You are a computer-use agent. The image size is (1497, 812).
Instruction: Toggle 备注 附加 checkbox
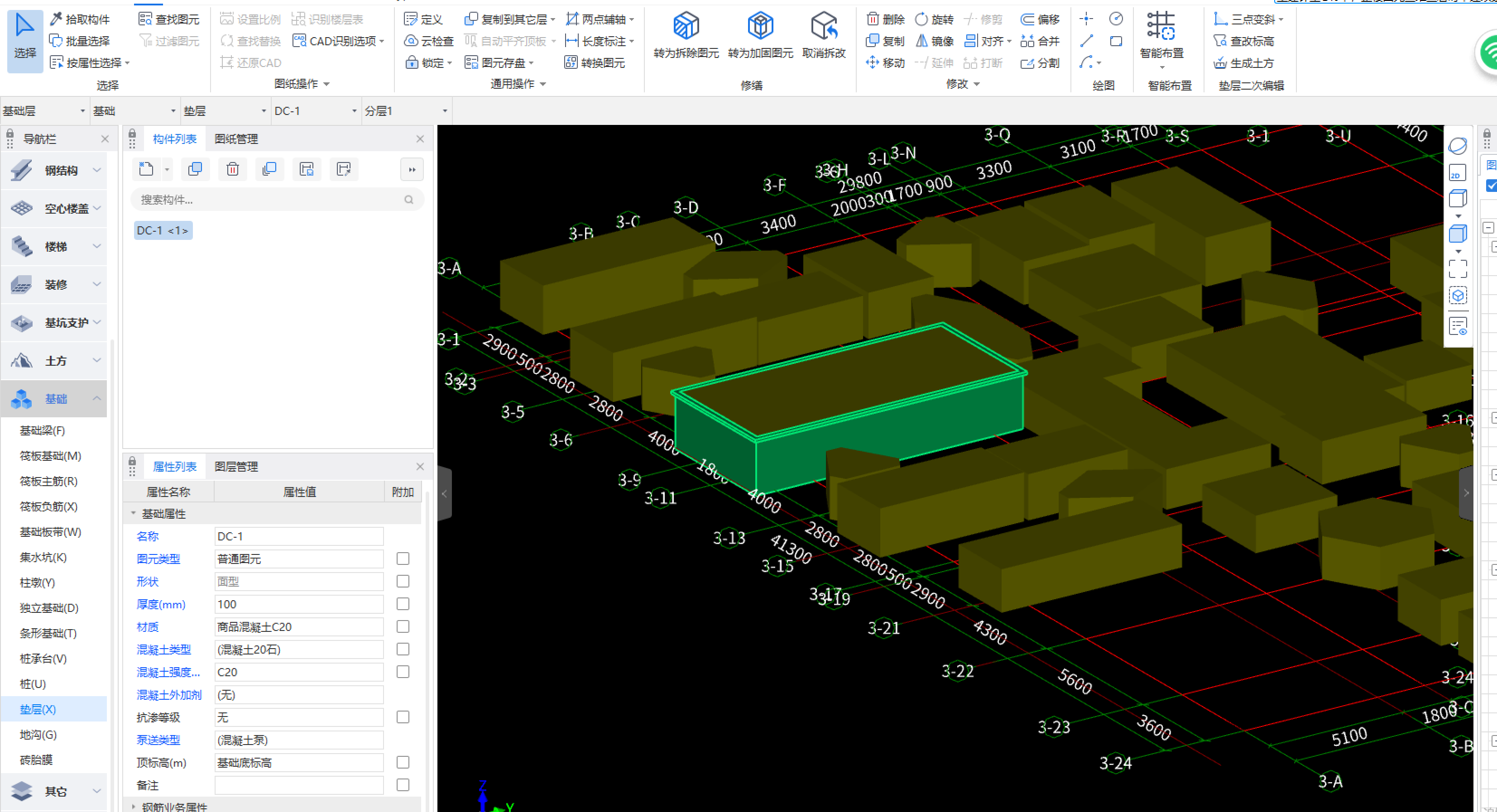point(403,785)
